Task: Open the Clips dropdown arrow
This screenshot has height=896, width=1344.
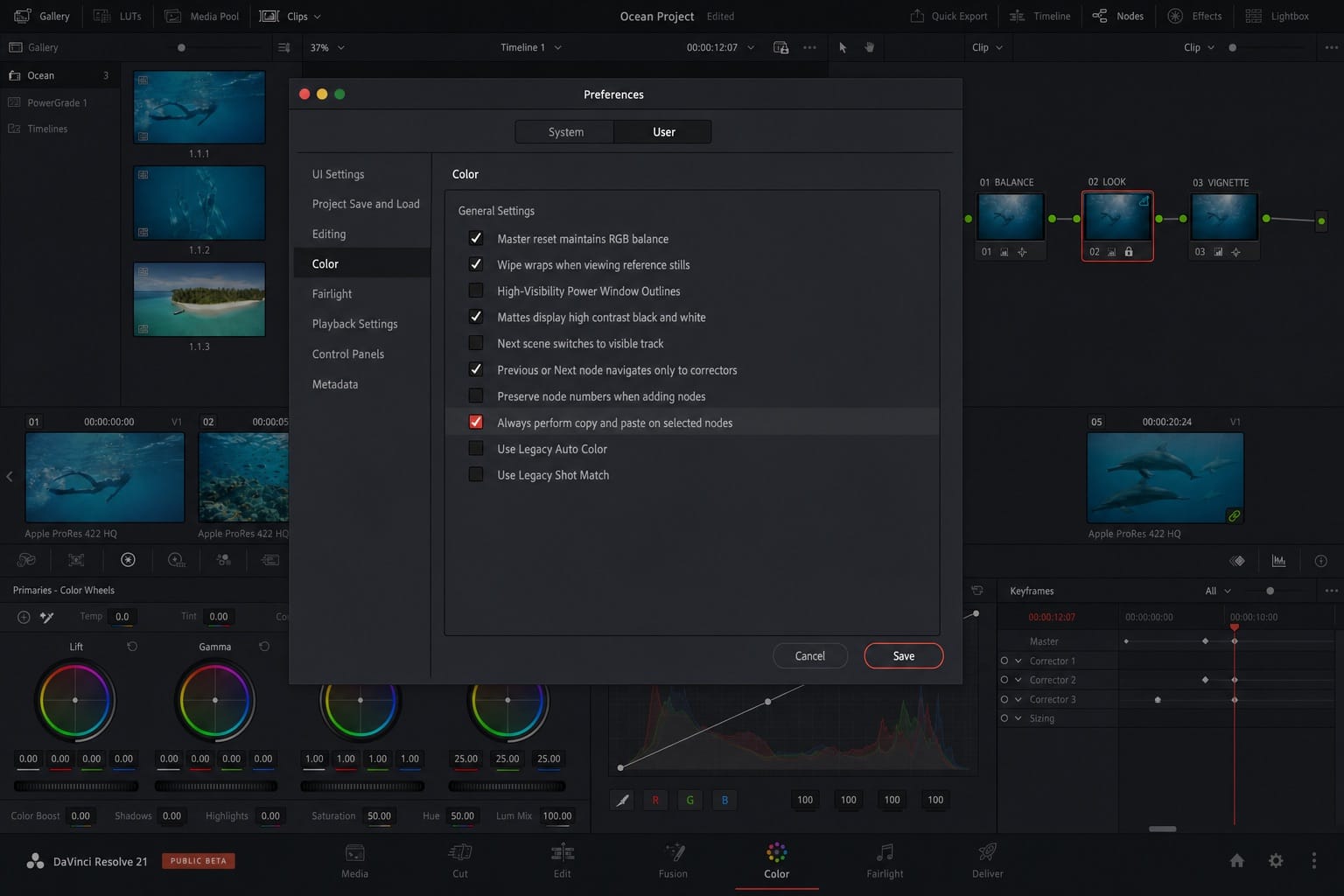Action: click(318, 16)
